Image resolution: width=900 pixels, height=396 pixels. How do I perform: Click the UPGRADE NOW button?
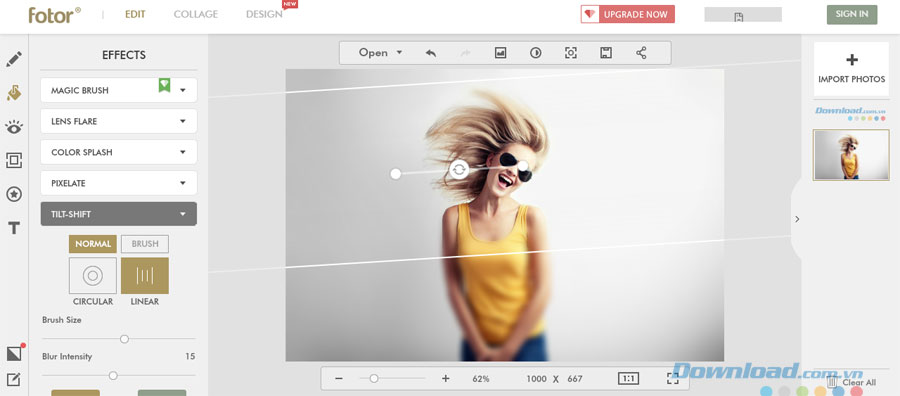point(627,14)
